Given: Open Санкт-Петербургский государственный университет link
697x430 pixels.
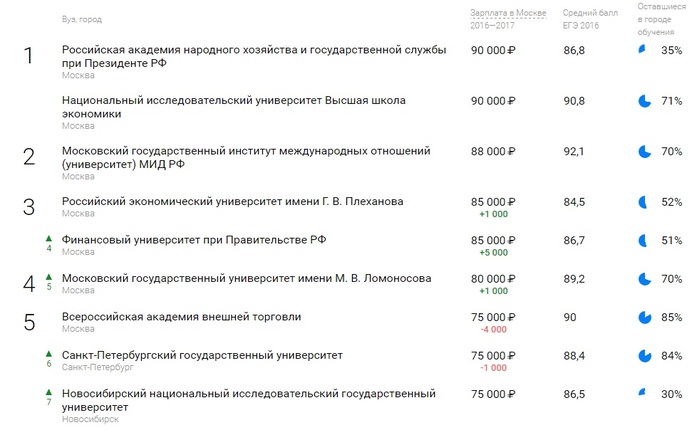Looking at the screenshot, I should (202, 355).
